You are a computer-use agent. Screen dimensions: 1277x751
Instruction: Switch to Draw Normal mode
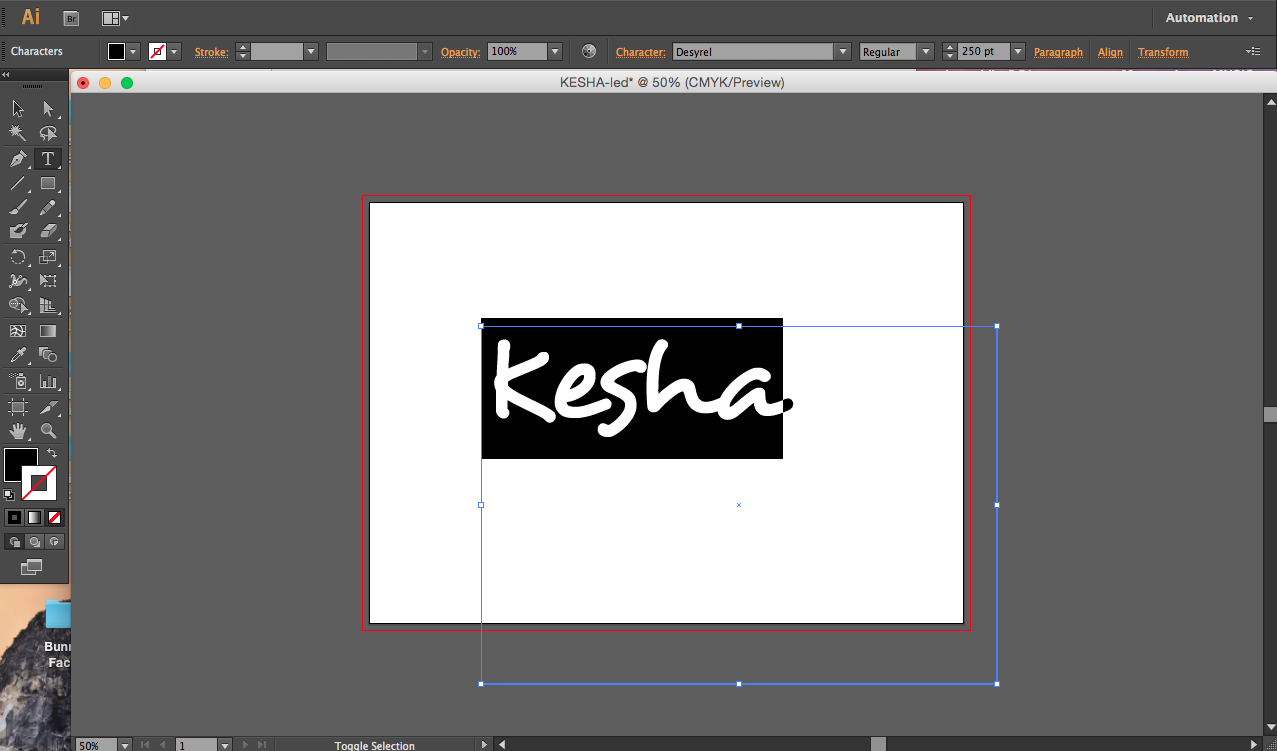point(14,541)
